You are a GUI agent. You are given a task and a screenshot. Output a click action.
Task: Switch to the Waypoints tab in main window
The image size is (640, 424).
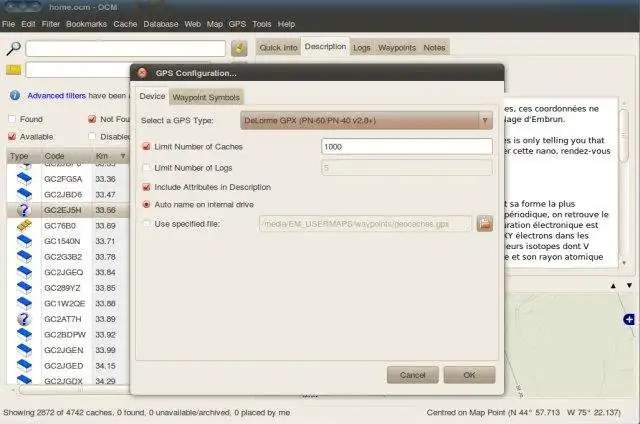[x=397, y=48]
